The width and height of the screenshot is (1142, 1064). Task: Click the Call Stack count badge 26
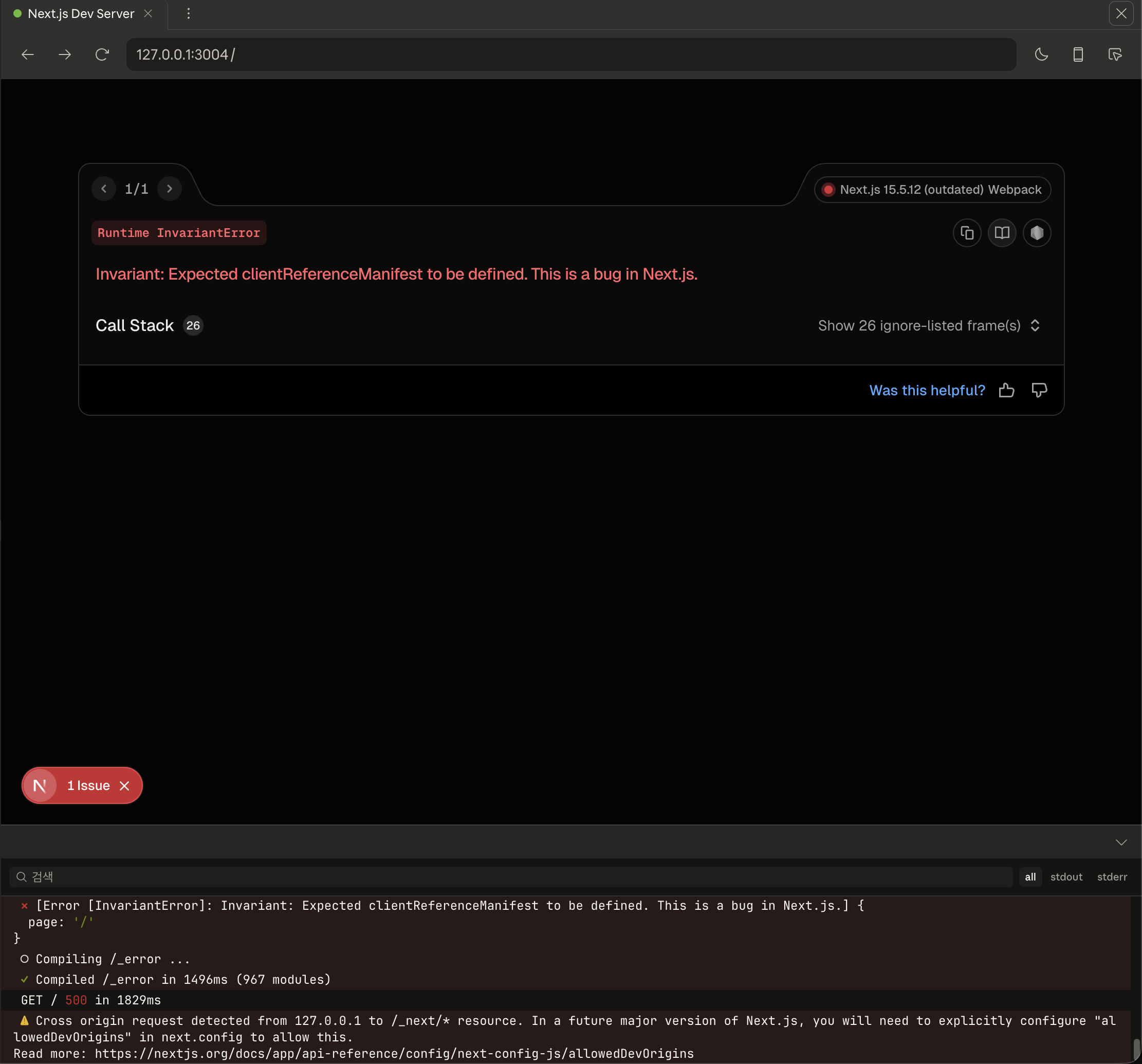[193, 326]
